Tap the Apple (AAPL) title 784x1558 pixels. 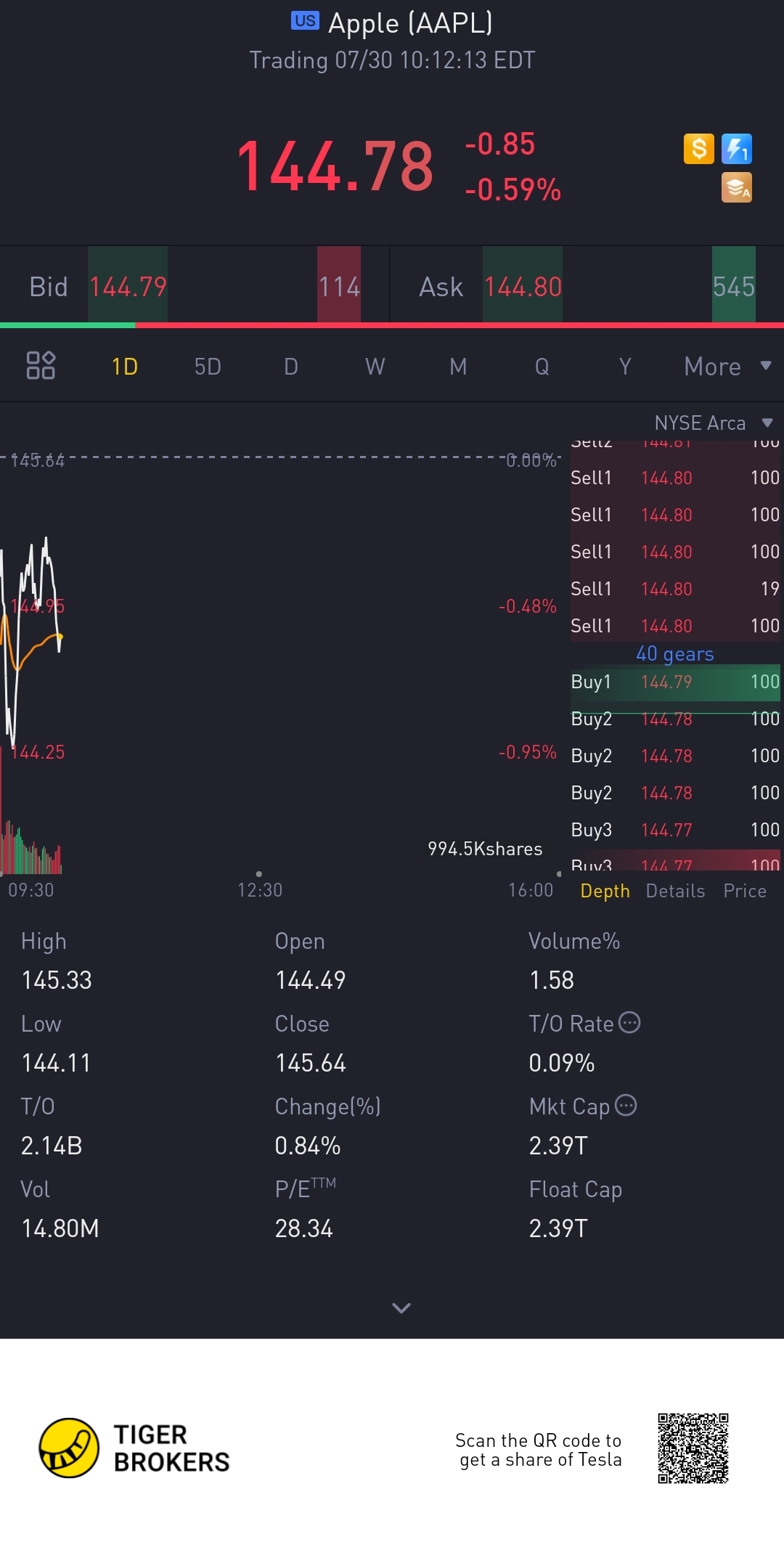410,23
